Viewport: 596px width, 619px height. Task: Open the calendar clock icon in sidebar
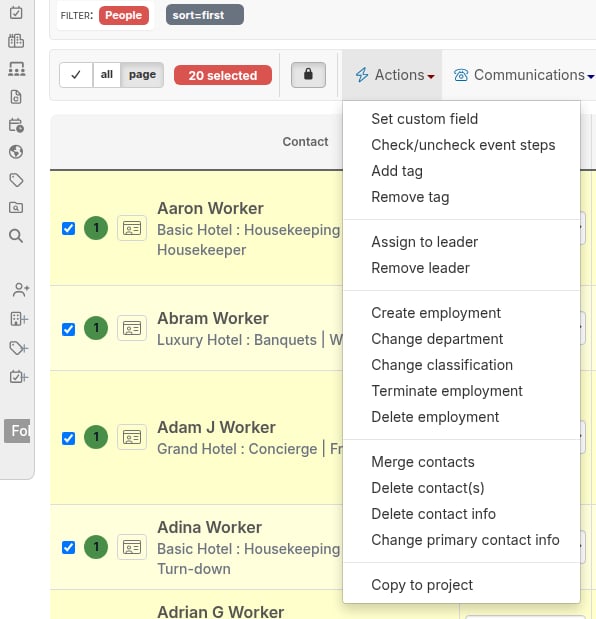tap(16, 125)
